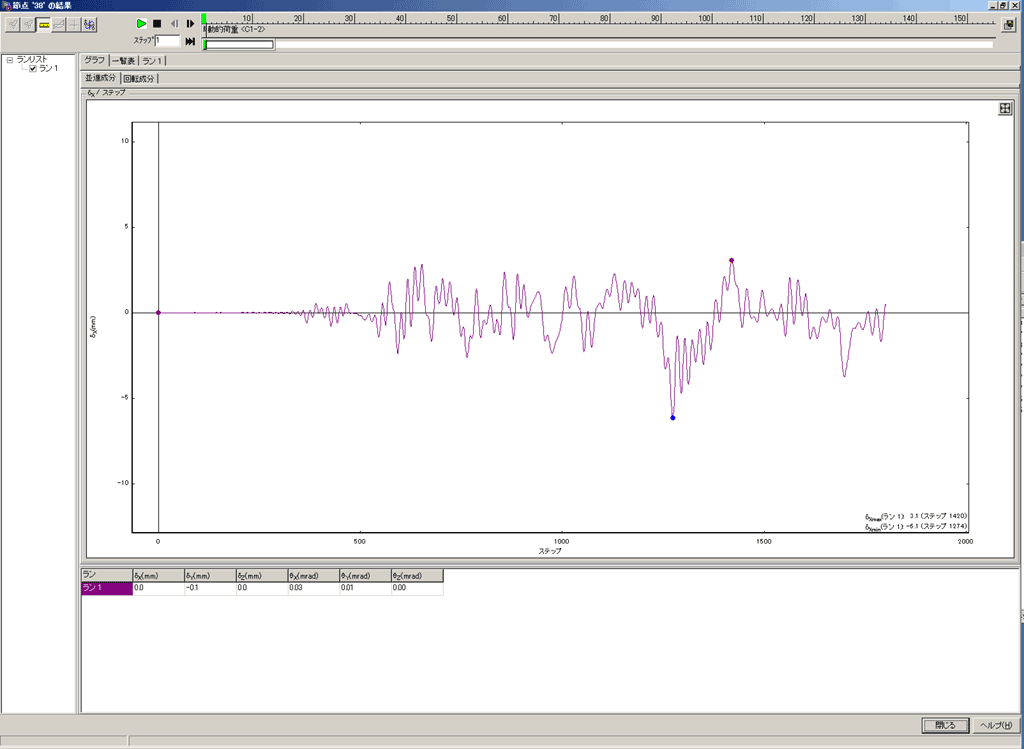Step forward one frame
The height and width of the screenshot is (749, 1024).
click(x=190, y=23)
